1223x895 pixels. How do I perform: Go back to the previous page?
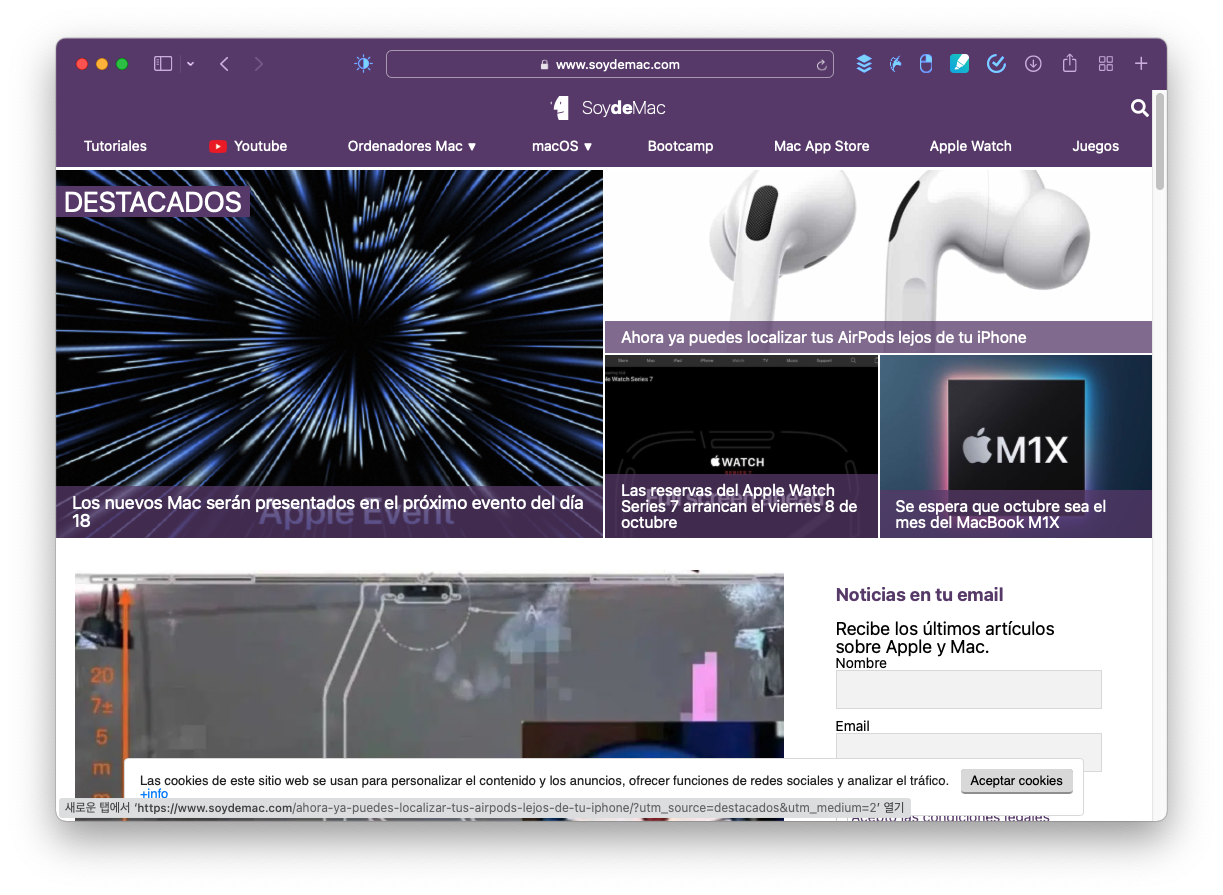(x=224, y=64)
